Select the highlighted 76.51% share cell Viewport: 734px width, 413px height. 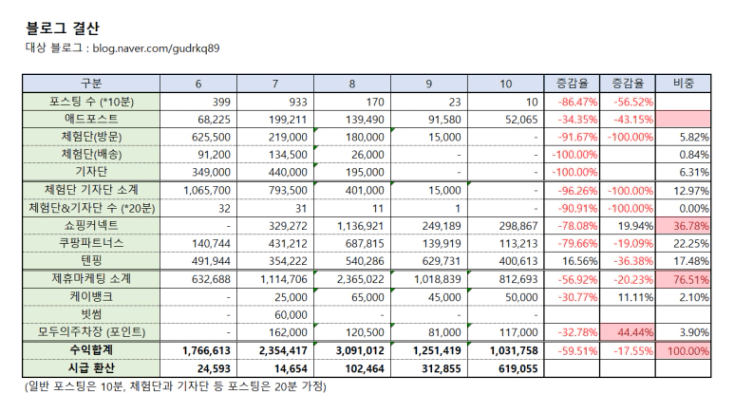(x=683, y=279)
